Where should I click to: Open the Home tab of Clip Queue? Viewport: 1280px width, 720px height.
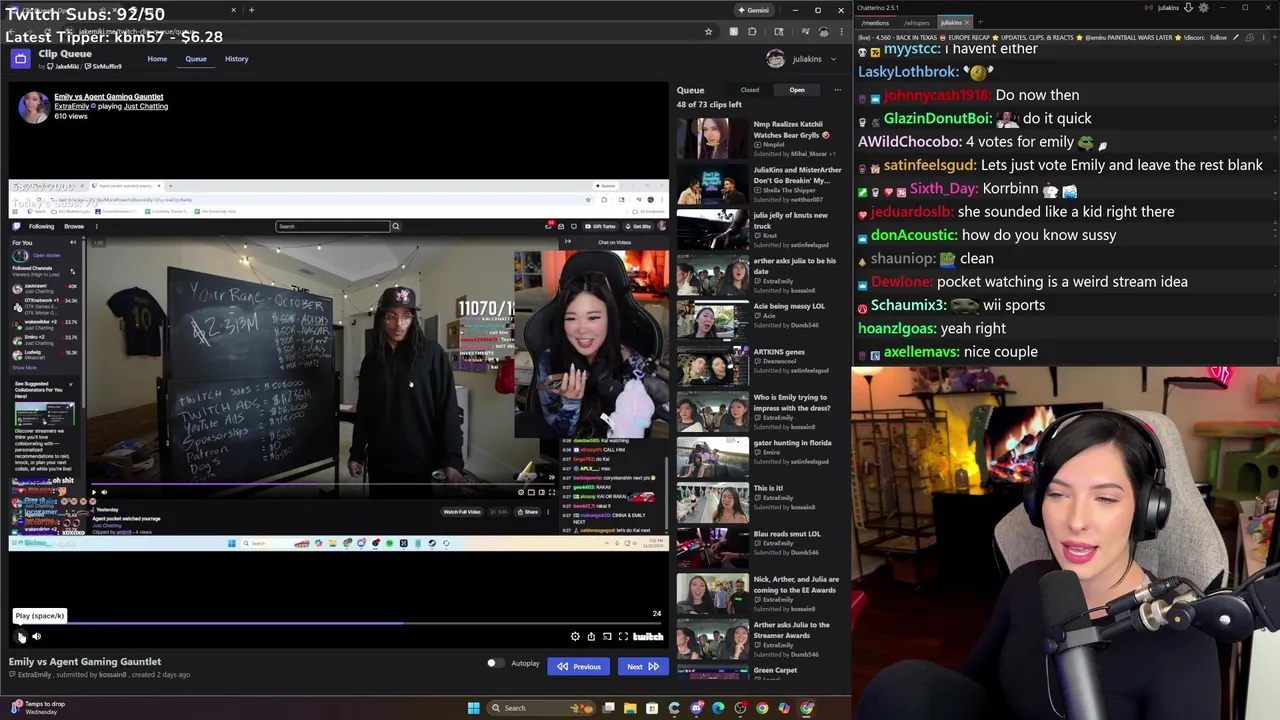(x=157, y=59)
